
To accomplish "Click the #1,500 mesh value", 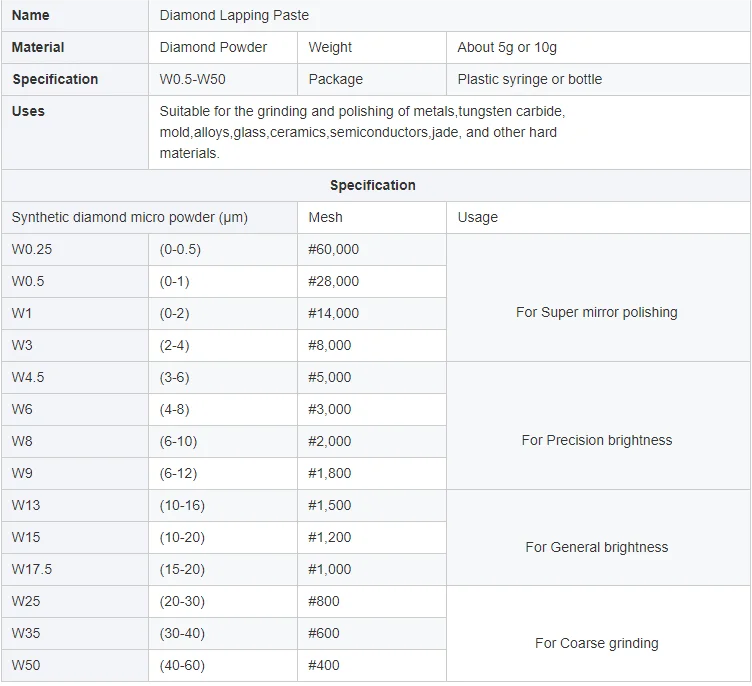I will tap(329, 505).
